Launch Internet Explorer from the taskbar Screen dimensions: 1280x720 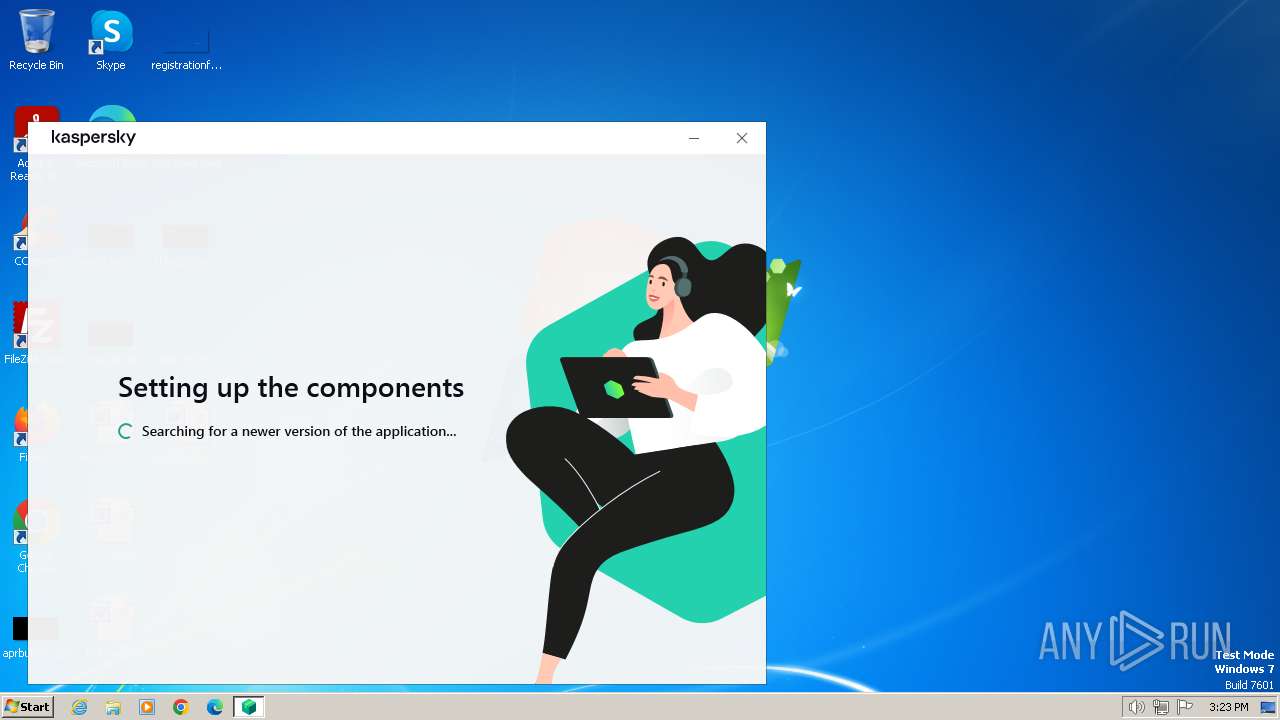click(80, 707)
